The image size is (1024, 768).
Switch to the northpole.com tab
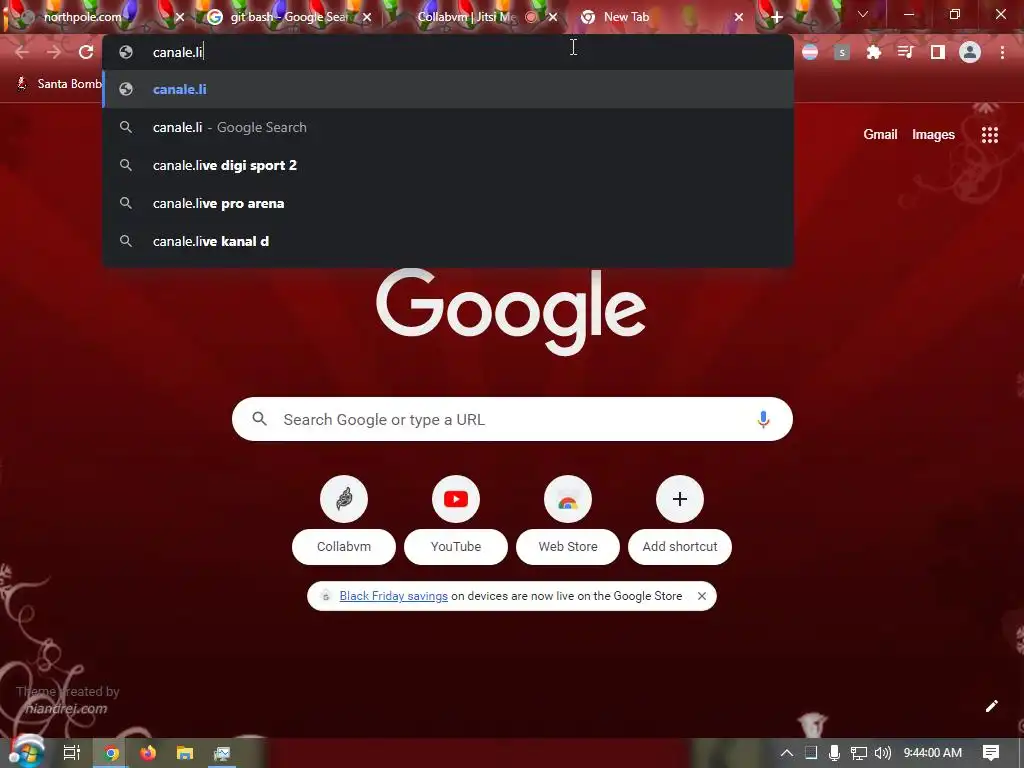[82, 17]
